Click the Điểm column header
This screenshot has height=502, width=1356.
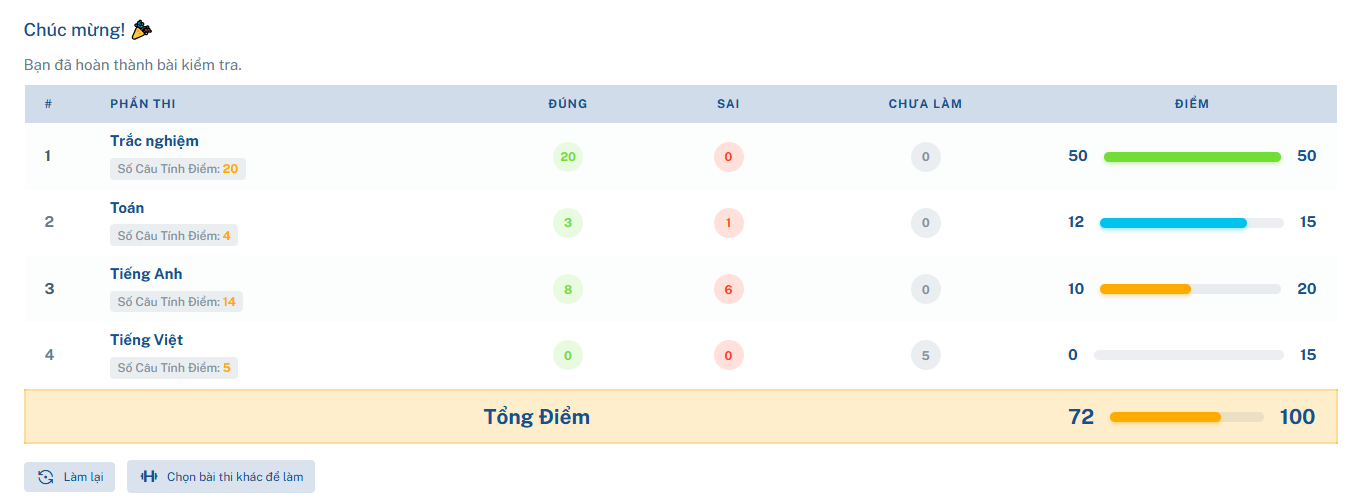point(1191,104)
